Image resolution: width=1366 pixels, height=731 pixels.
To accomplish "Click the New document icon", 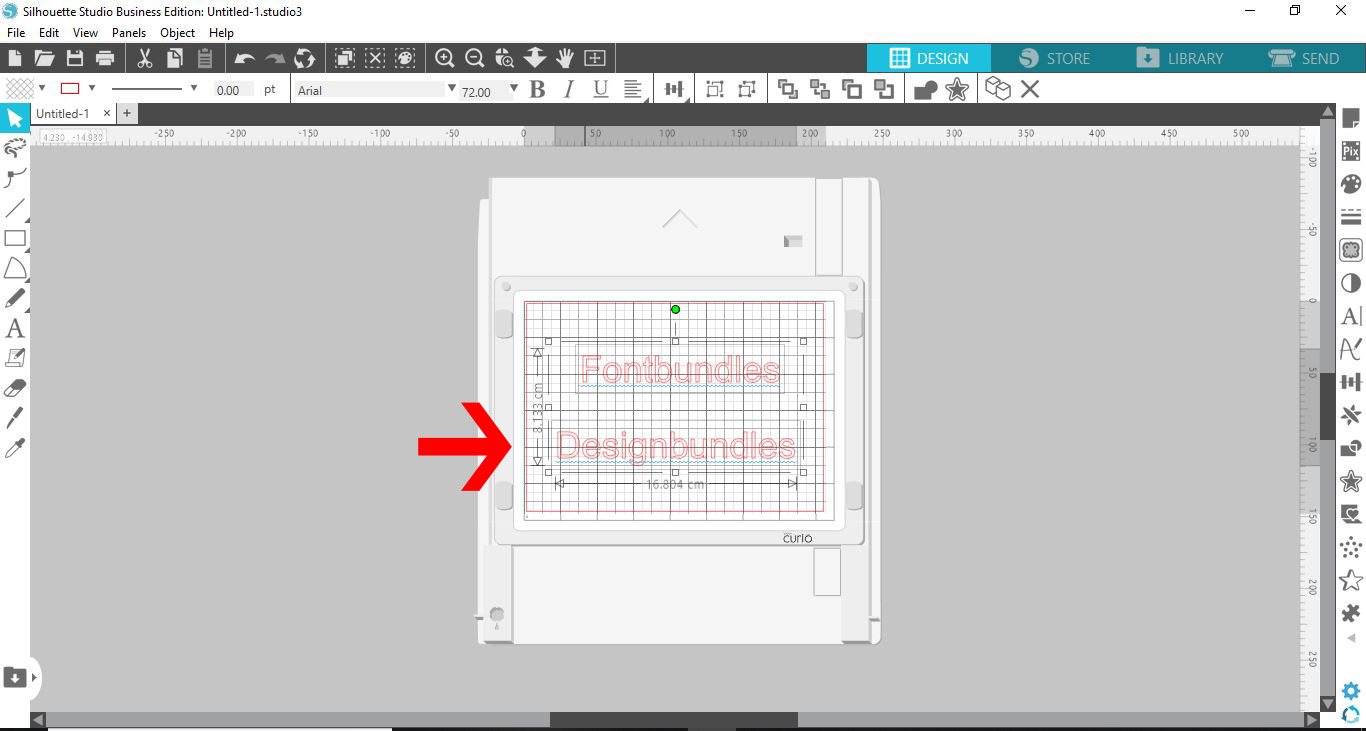I will point(15,58).
